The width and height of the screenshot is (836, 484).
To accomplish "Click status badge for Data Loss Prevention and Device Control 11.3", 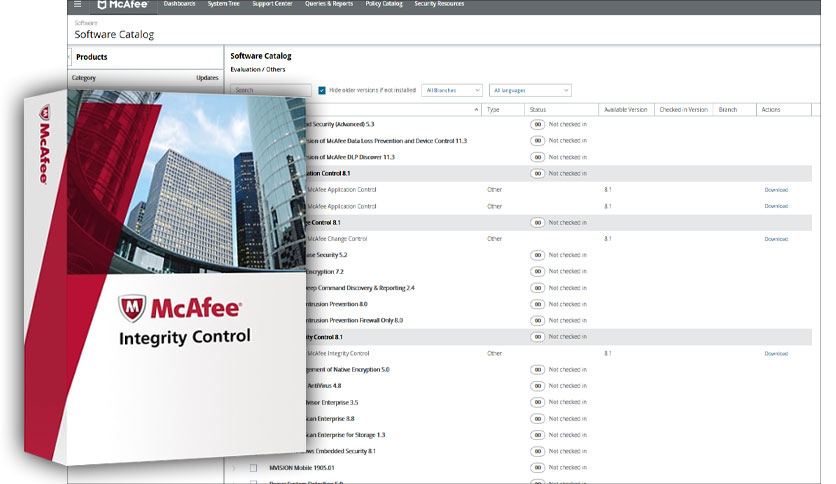I will pyautogui.click(x=537, y=141).
